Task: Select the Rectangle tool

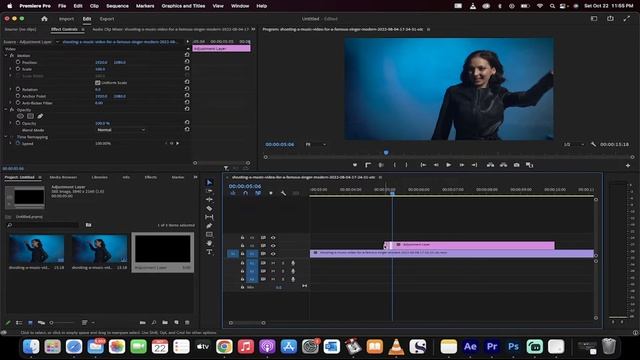Action: click(209, 235)
